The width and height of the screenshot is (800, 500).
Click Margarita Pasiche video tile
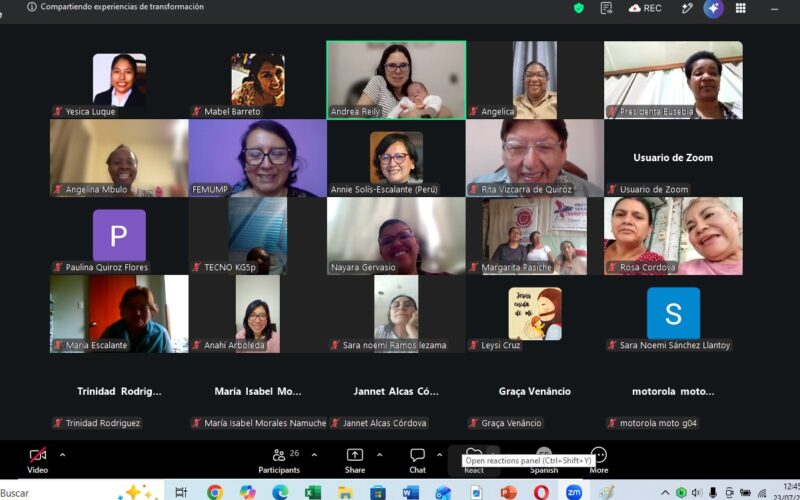click(x=535, y=236)
